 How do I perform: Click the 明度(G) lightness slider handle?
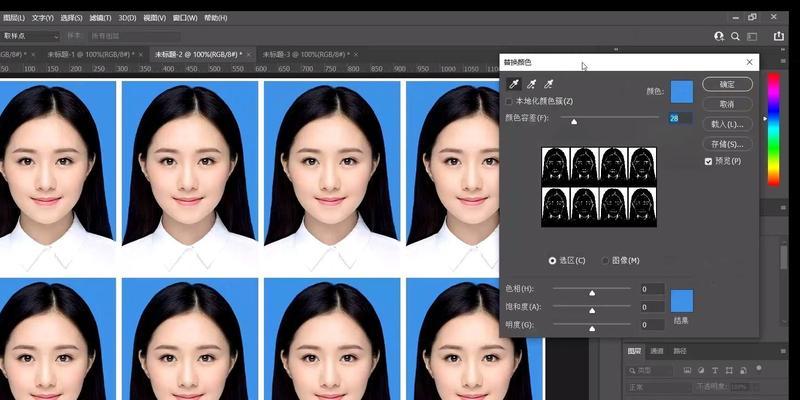point(592,329)
